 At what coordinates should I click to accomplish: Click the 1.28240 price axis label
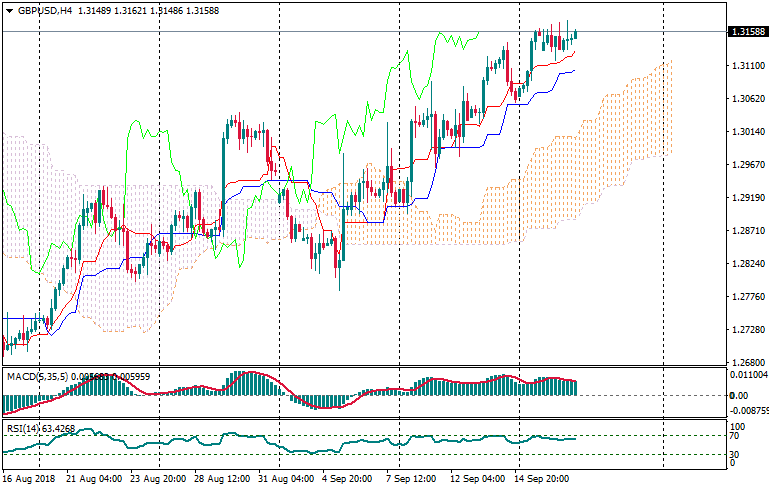(747, 264)
